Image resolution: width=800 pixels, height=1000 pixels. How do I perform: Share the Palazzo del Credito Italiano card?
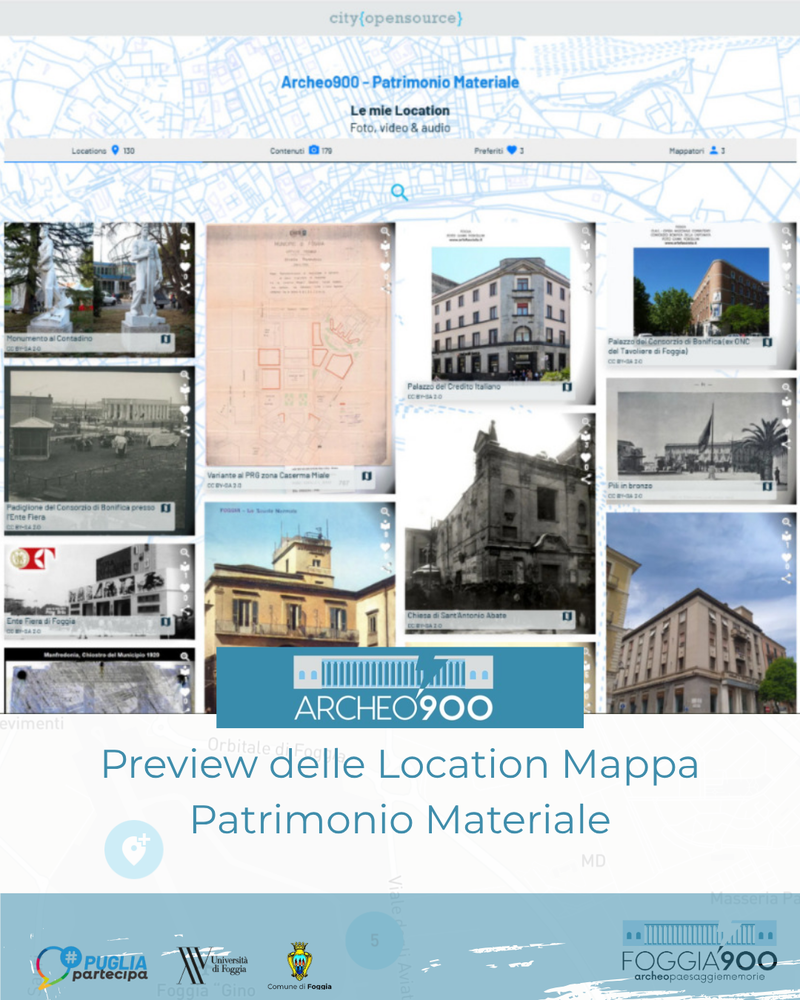[586, 288]
